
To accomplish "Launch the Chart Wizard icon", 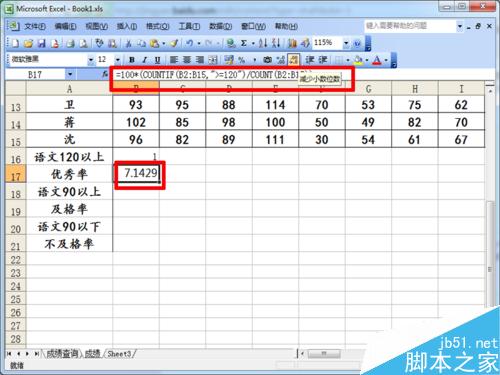I will coord(292,43).
